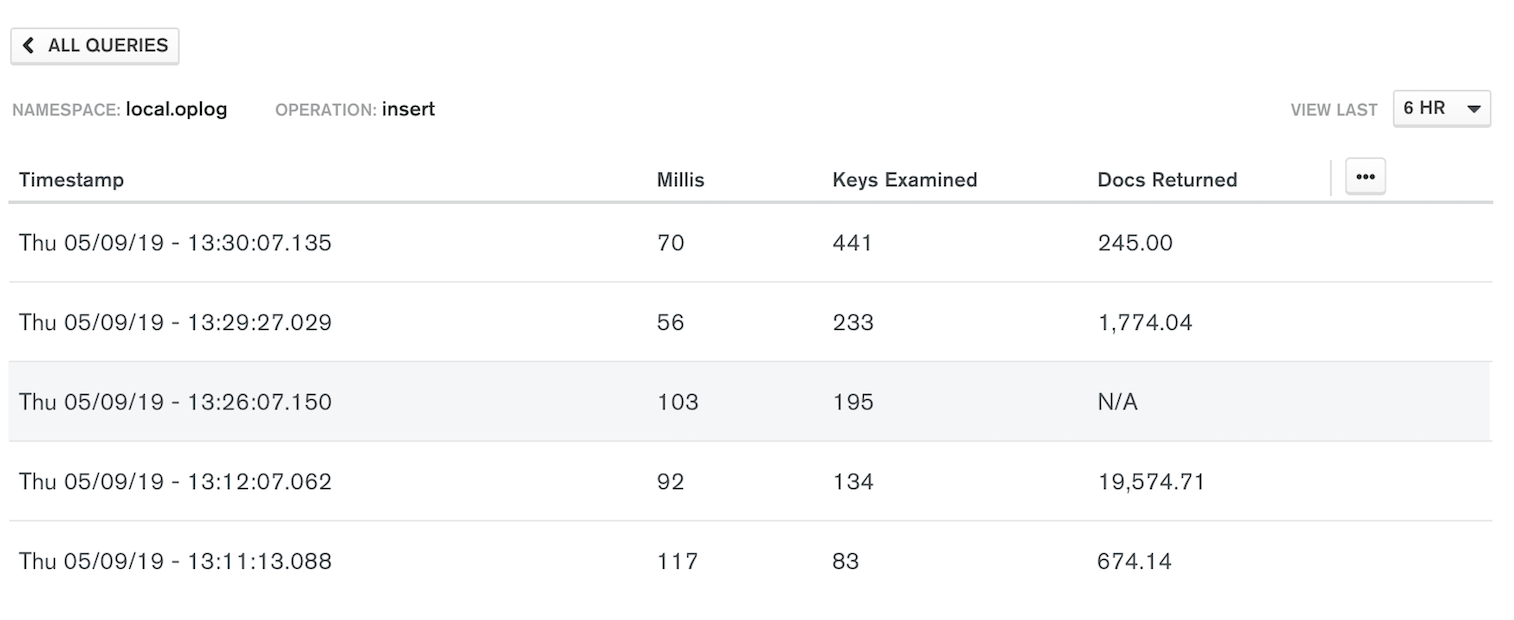The width and height of the screenshot is (1514, 620).
Task: Sort by the Timestamp column header
Action: click(x=71, y=180)
